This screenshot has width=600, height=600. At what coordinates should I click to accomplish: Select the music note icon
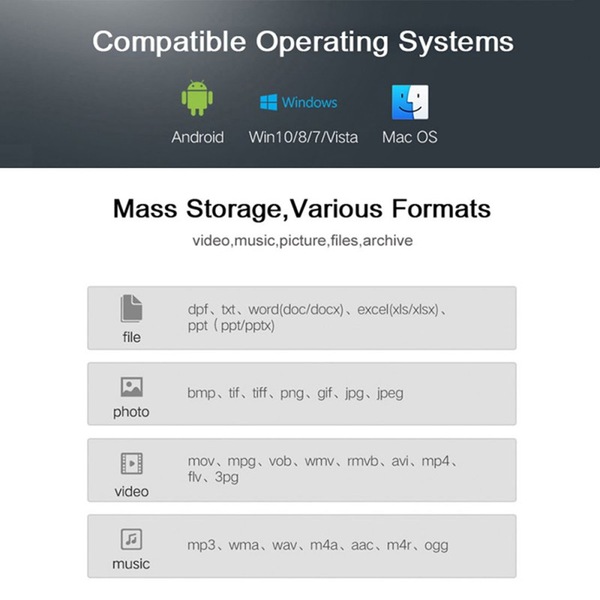pyautogui.click(x=131, y=539)
